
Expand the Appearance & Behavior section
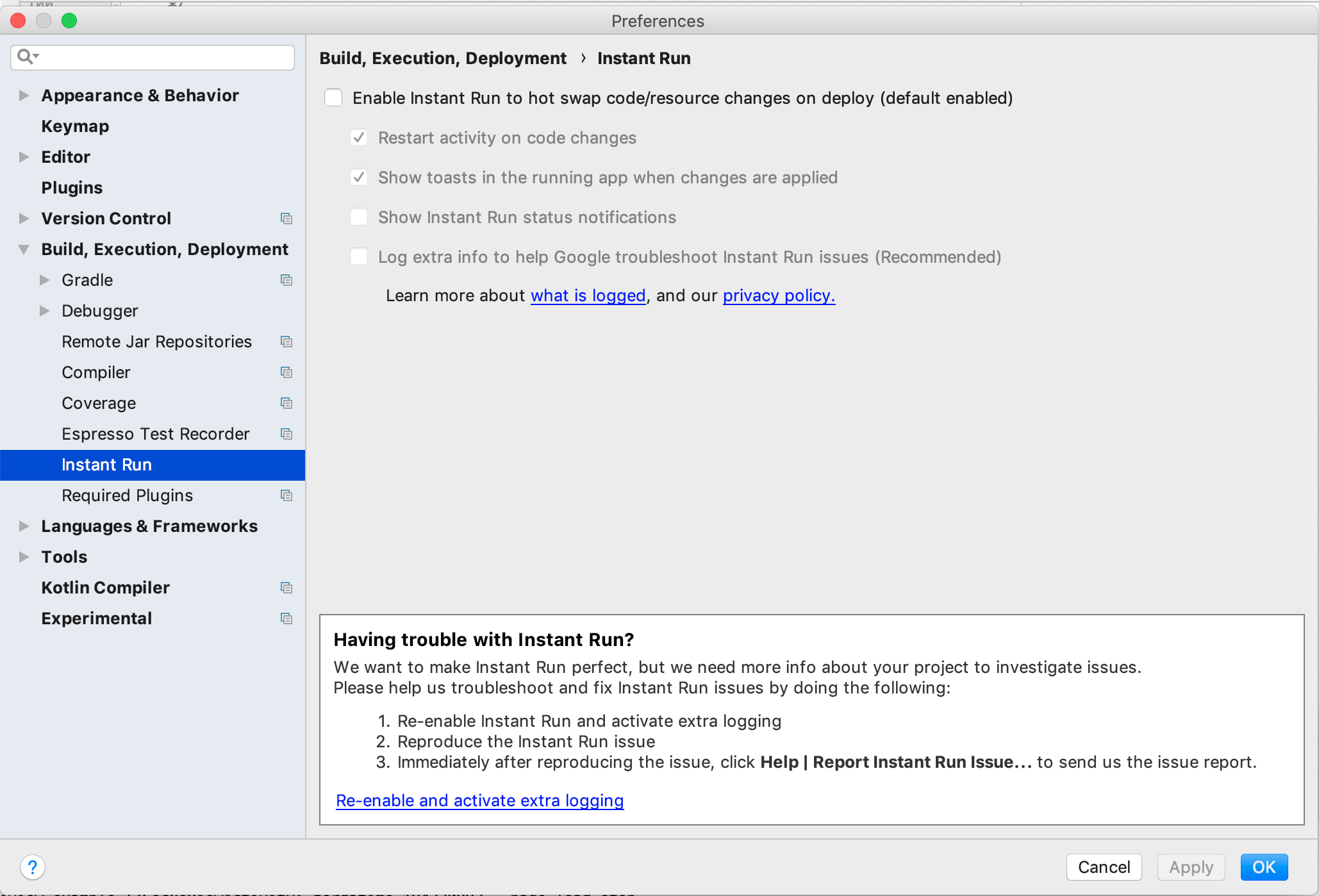click(x=24, y=95)
